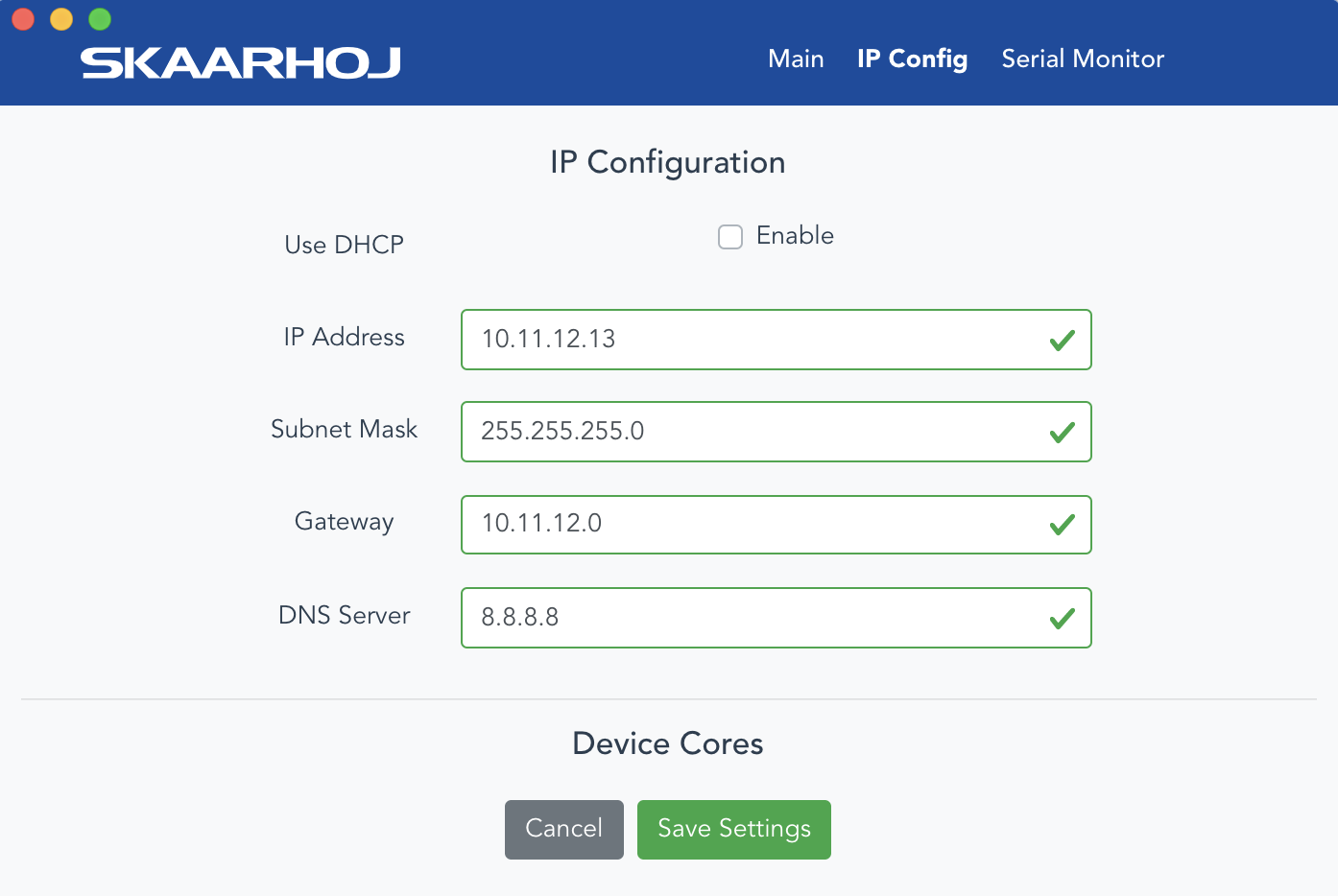1338x896 pixels.
Task: Click the validation checkmark in DNS Server field
Action: click(1062, 619)
